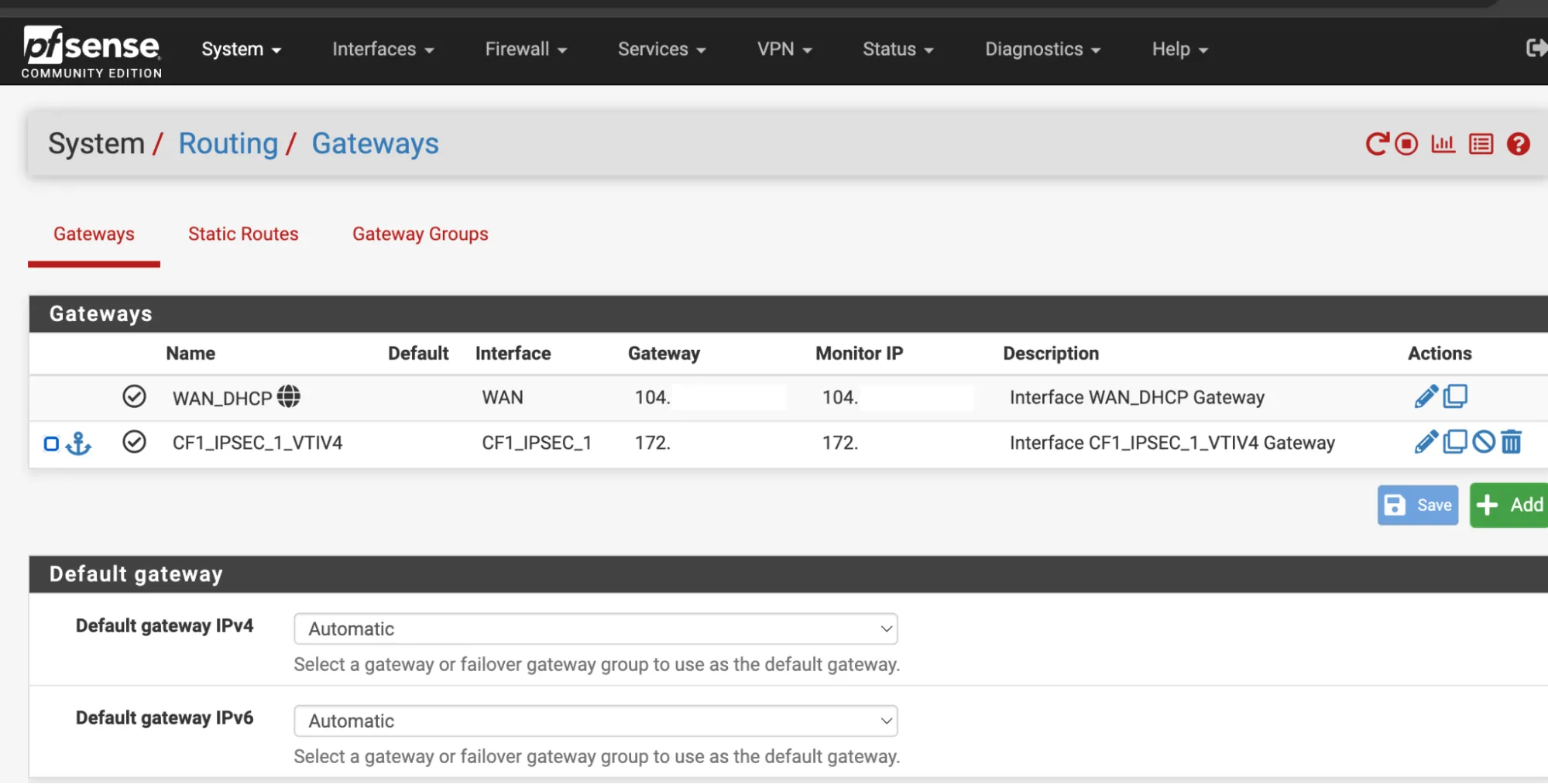This screenshot has width=1548, height=784.
Task: Click the red help question mark icon
Action: pyautogui.click(x=1517, y=144)
